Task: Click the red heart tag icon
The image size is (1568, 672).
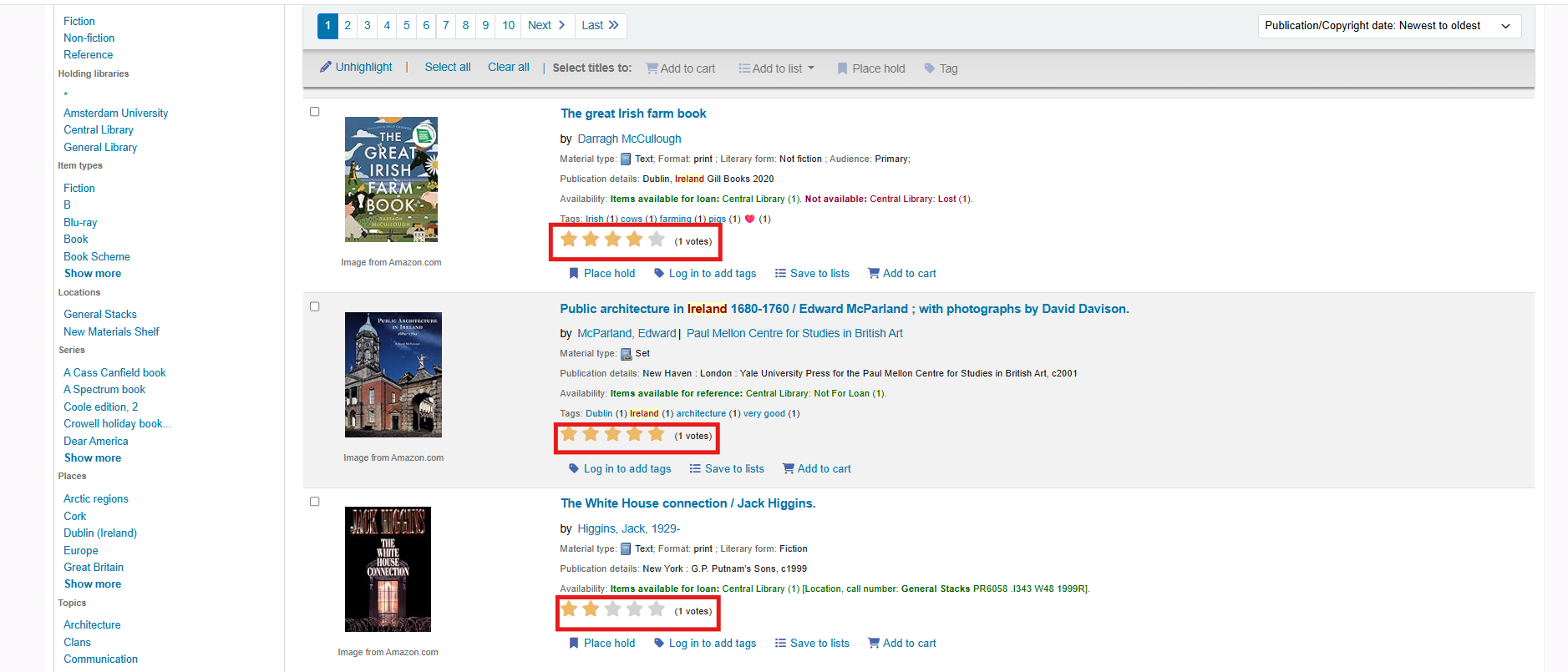Action: pos(749,219)
